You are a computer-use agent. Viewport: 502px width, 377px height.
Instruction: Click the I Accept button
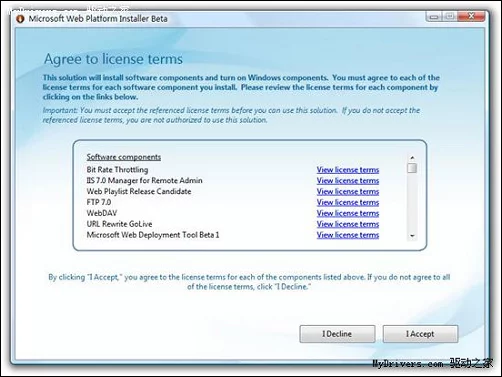(420, 334)
